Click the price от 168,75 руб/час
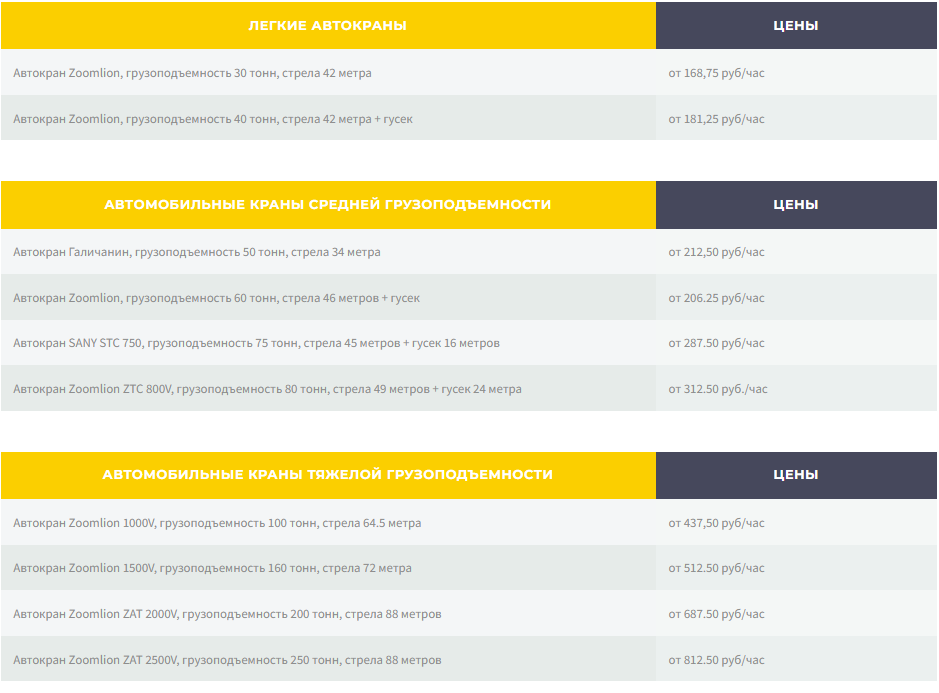Image resolution: width=939 pixels, height=693 pixels. pyautogui.click(x=716, y=73)
